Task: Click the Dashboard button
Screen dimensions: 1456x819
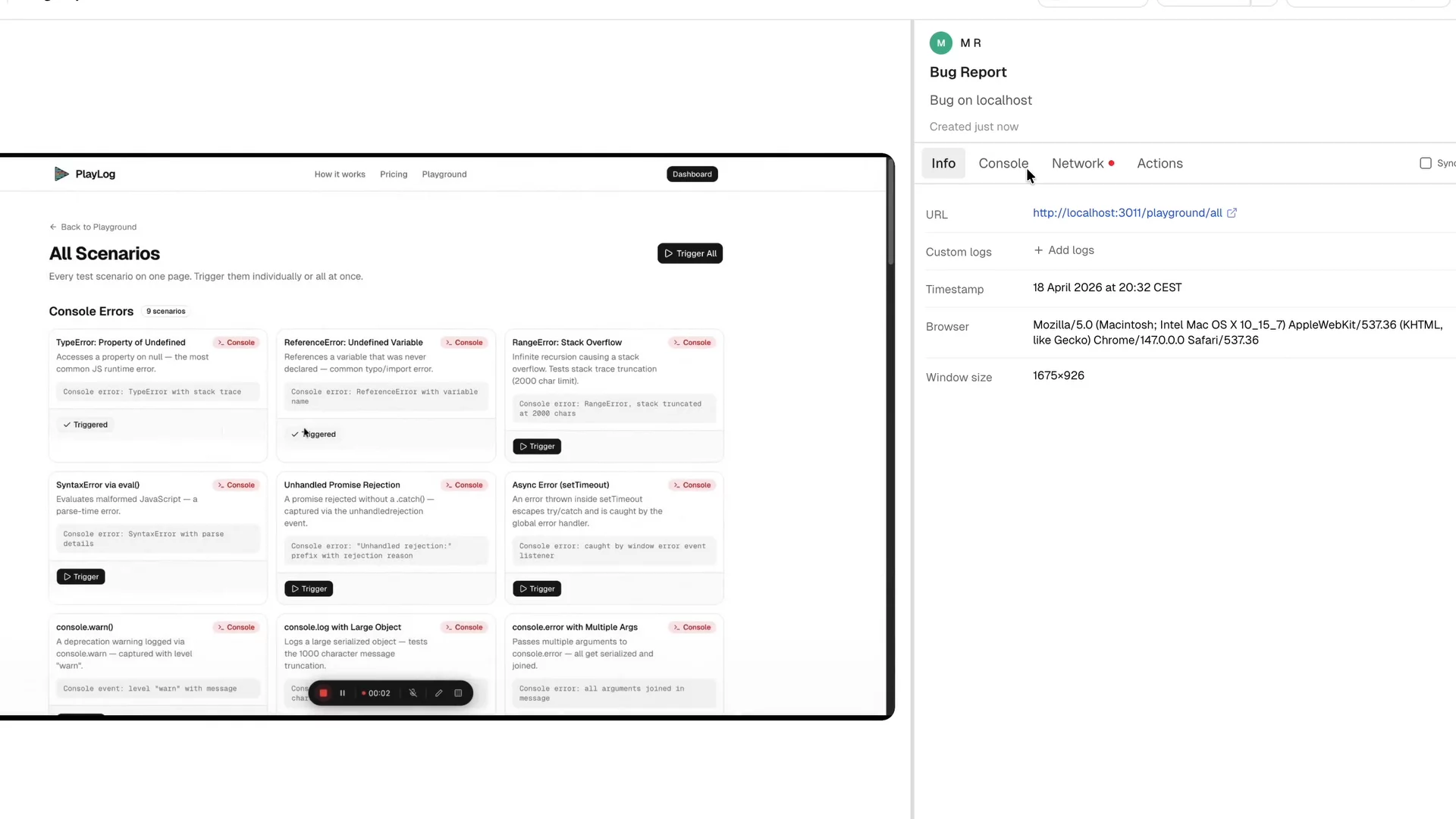Action: click(x=692, y=174)
